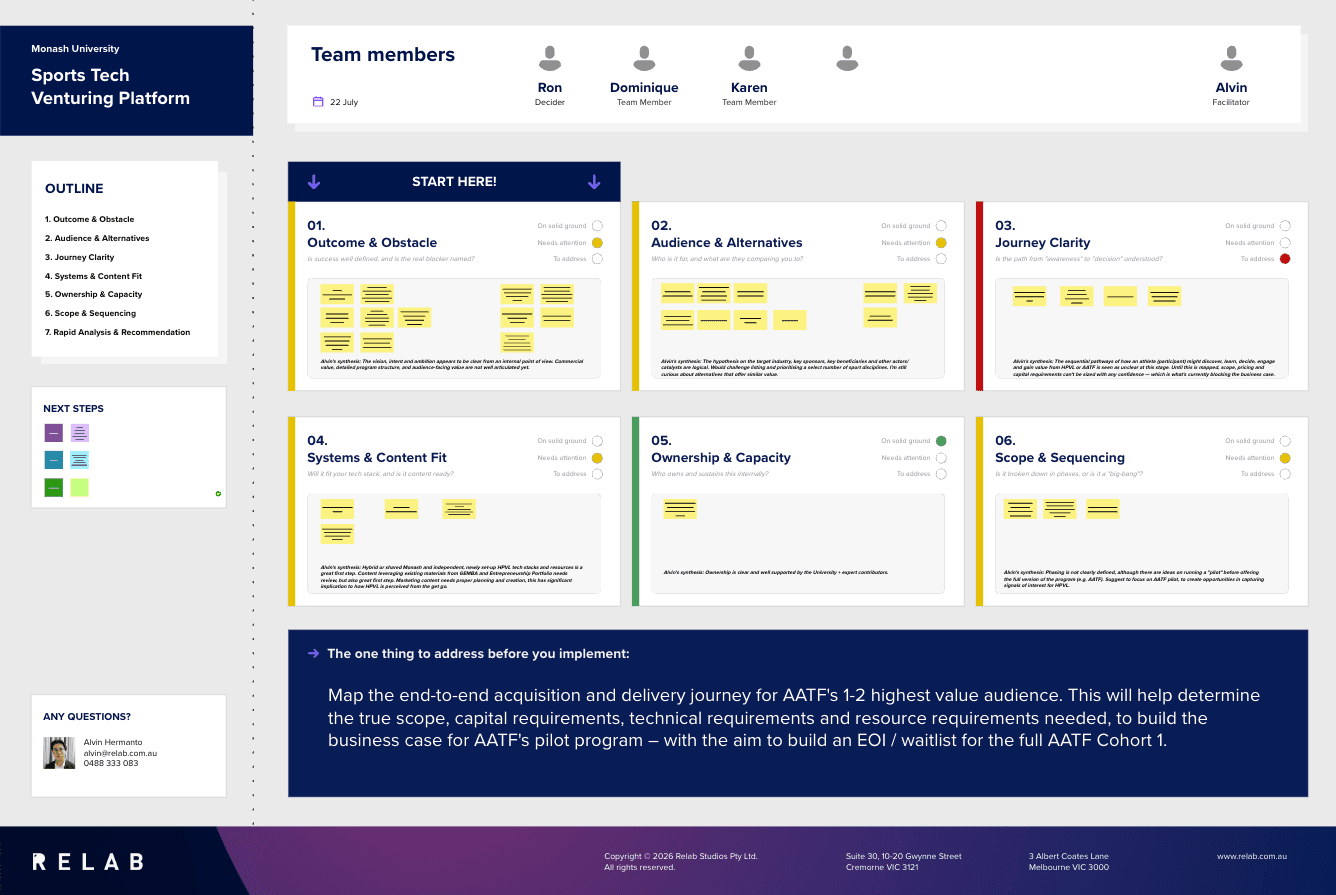Click the 'Monash University' label
Screen dimensions: 1336x895
(75, 48)
